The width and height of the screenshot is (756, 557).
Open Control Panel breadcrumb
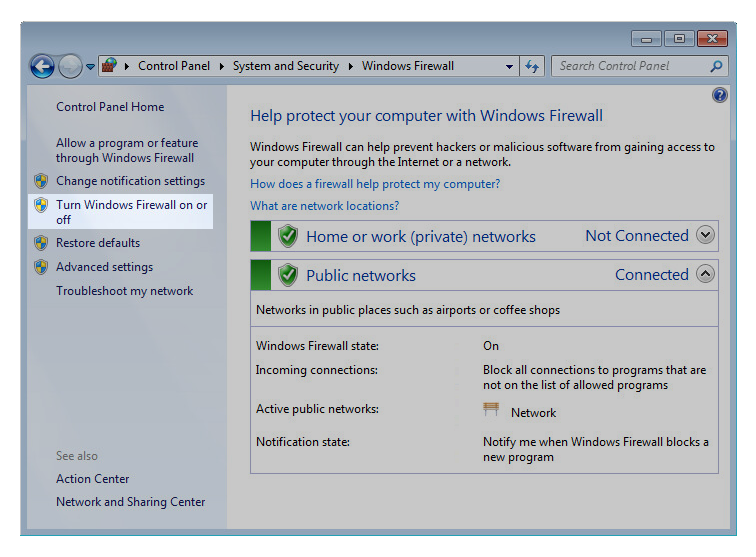(x=174, y=66)
